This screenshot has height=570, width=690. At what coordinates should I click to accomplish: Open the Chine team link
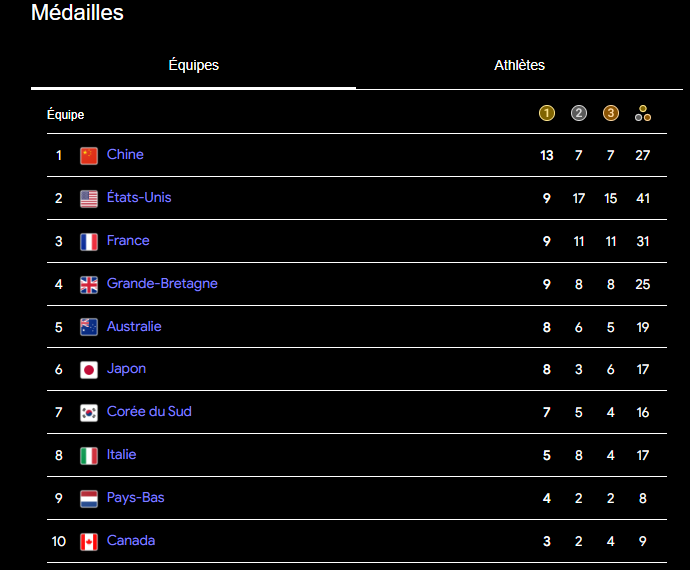pyautogui.click(x=125, y=155)
